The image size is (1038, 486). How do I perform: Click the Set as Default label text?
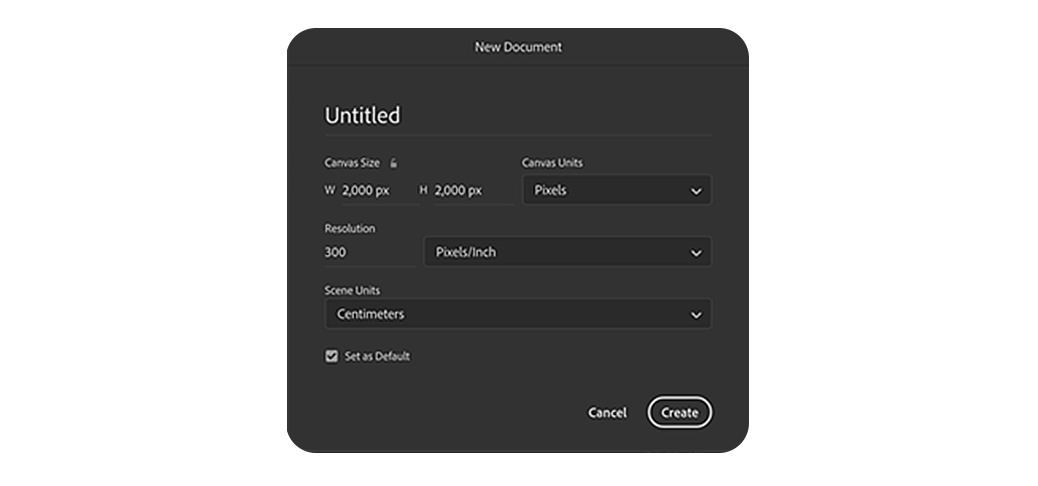click(x=377, y=356)
